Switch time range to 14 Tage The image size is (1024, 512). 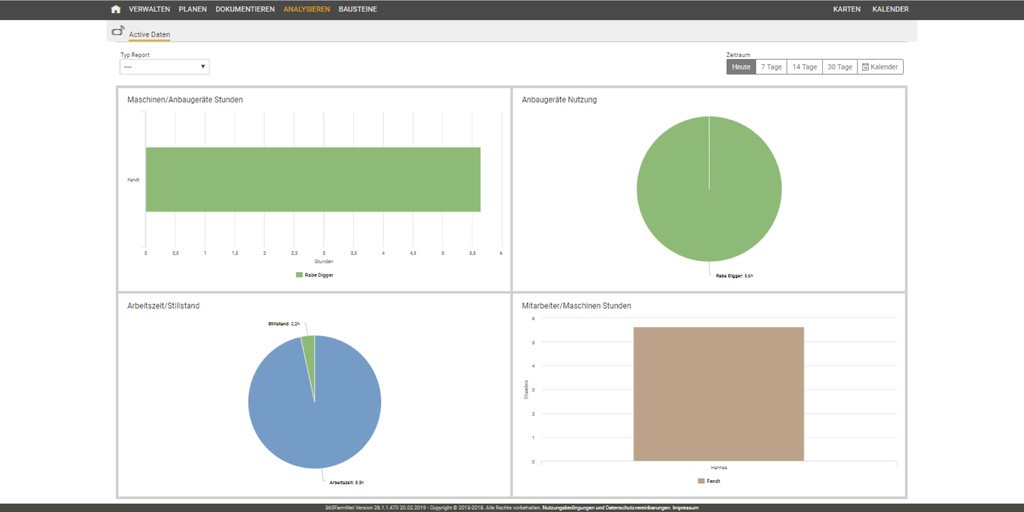pos(803,67)
